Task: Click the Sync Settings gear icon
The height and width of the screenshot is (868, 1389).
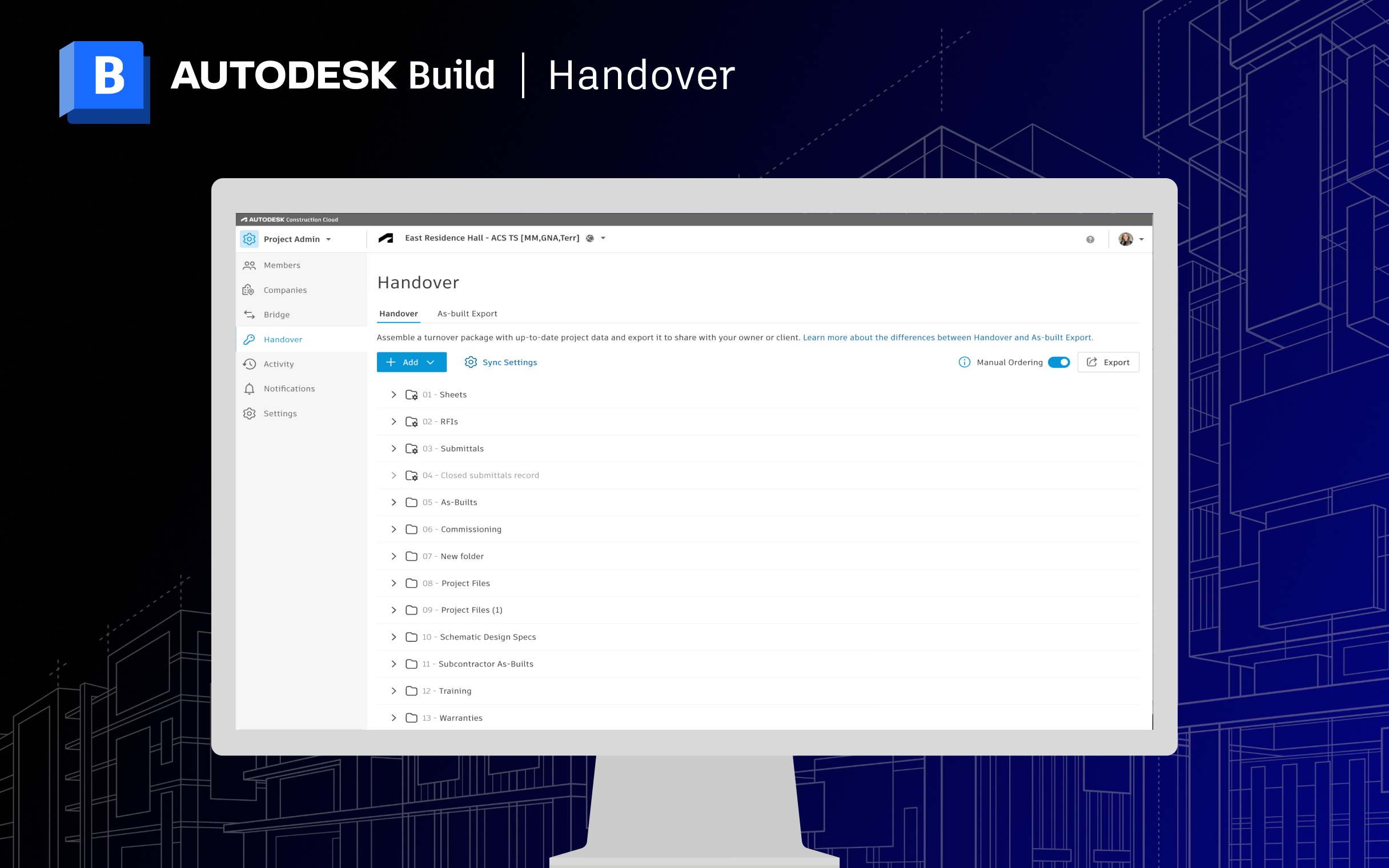Action: pos(471,362)
